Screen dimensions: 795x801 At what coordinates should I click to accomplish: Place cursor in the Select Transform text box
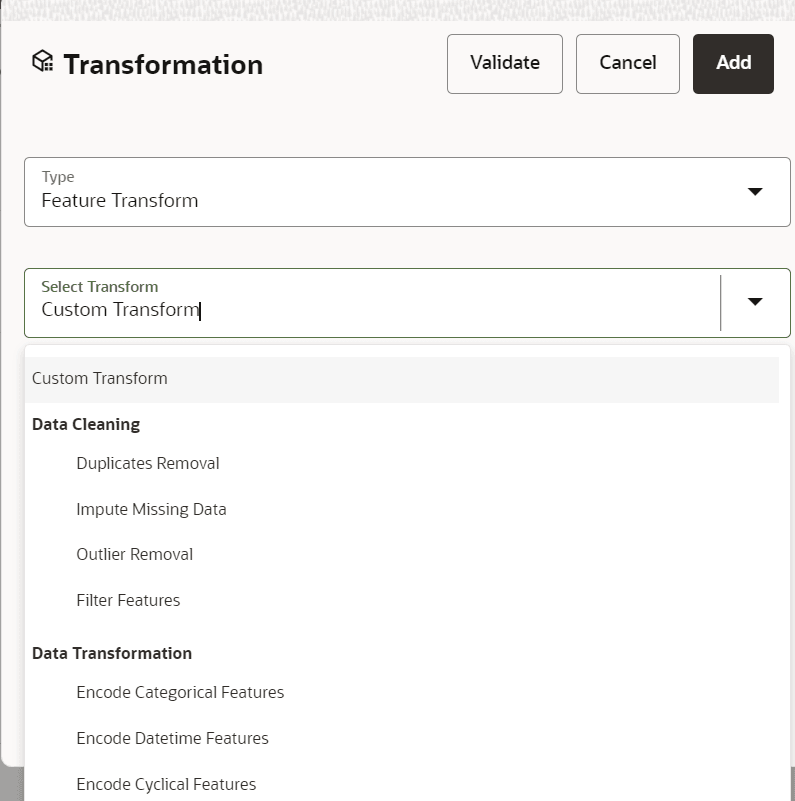tap(200, 310)
